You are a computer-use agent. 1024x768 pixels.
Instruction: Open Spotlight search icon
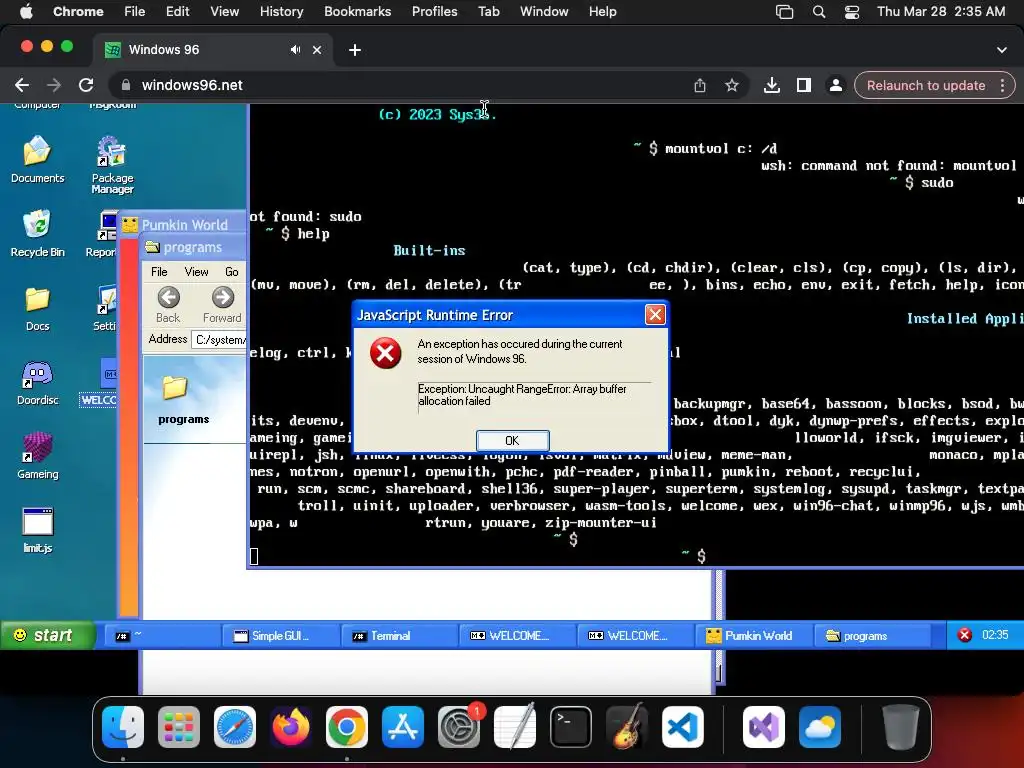818,12
